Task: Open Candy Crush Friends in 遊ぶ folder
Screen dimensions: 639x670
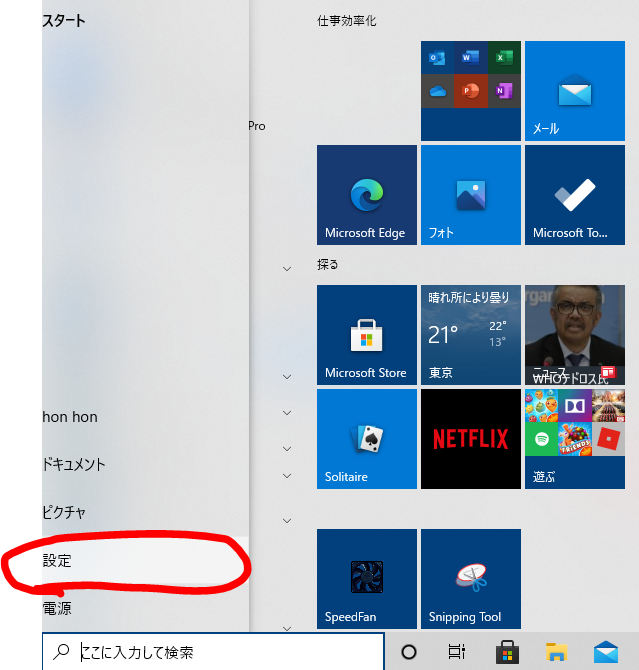Action: [x=575, y=439]
